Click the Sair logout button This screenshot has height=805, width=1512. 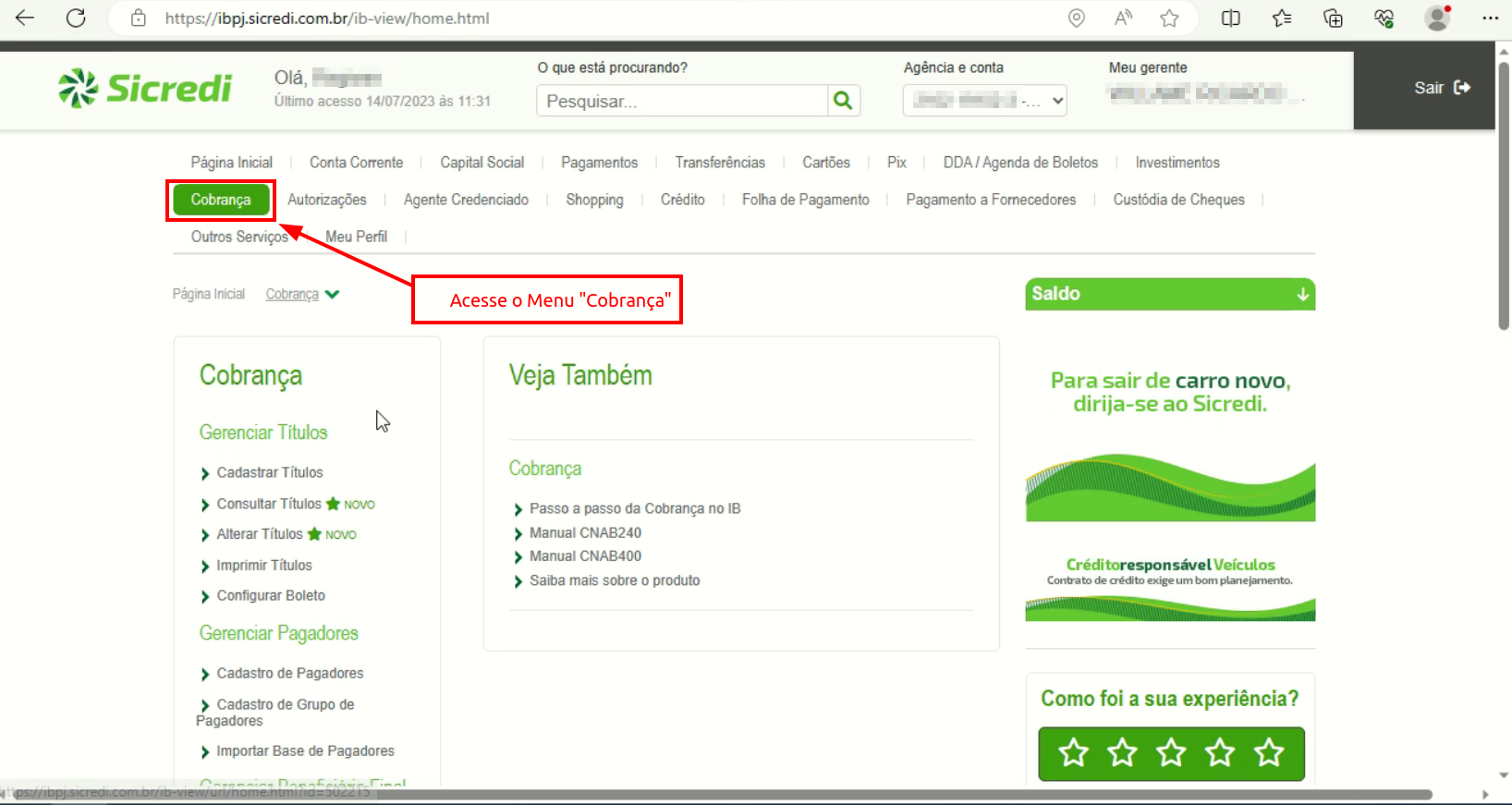tap(1442, 88)
